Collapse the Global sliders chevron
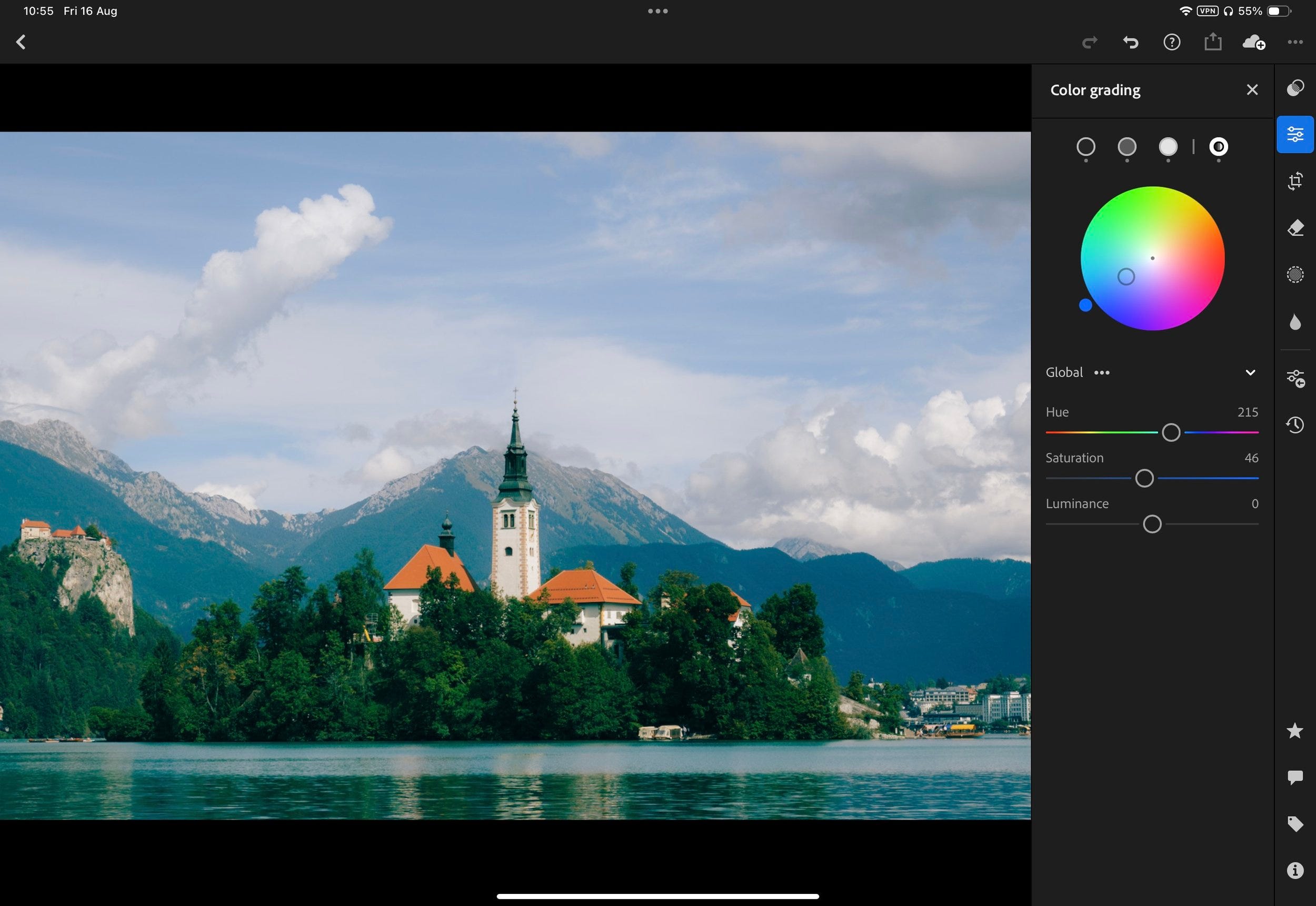The width and height of the screenshot is (1316, 906). [x=1250, y=373]
